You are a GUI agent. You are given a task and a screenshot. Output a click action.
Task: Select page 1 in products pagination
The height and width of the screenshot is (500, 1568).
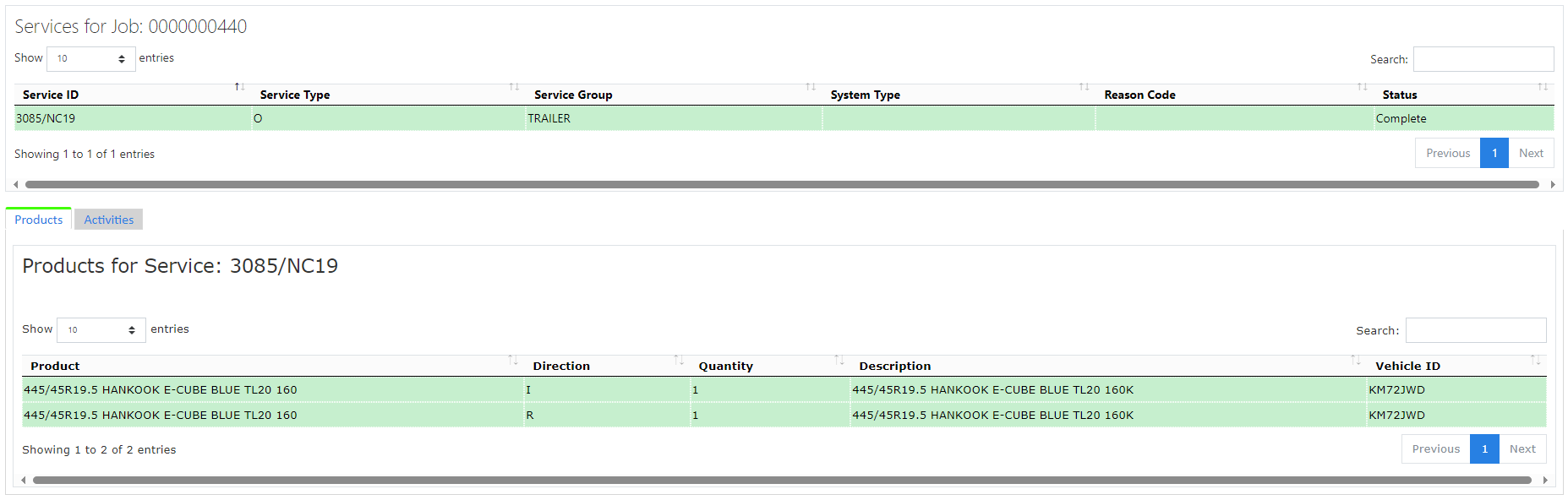[1484, 448]
